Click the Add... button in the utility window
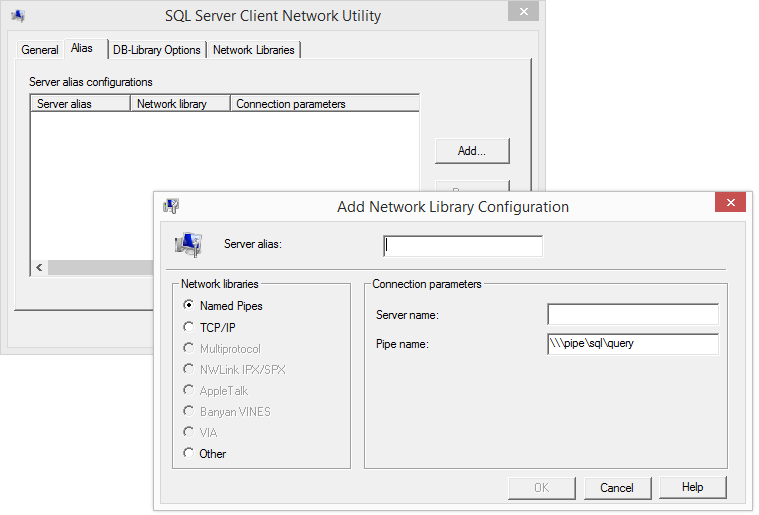Screen dimensions: 759x515 click(472, 151)
